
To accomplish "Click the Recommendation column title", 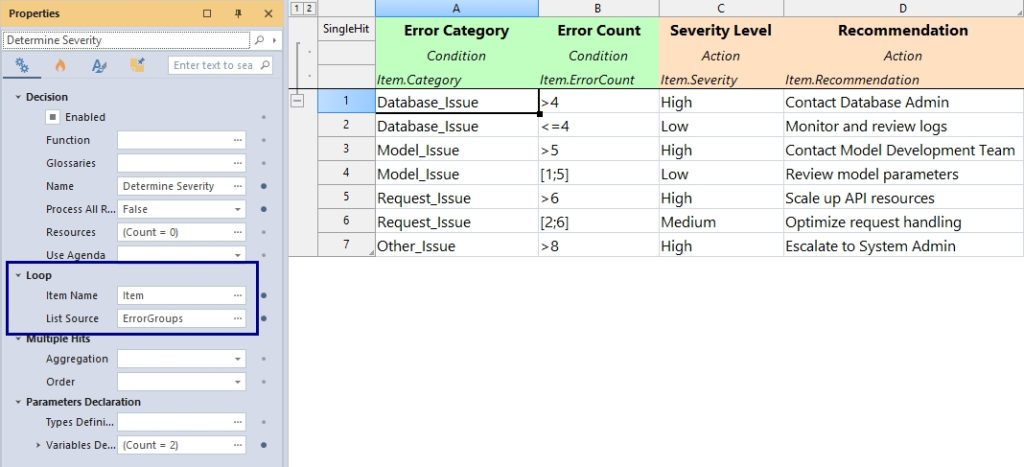I will [903, 31].
